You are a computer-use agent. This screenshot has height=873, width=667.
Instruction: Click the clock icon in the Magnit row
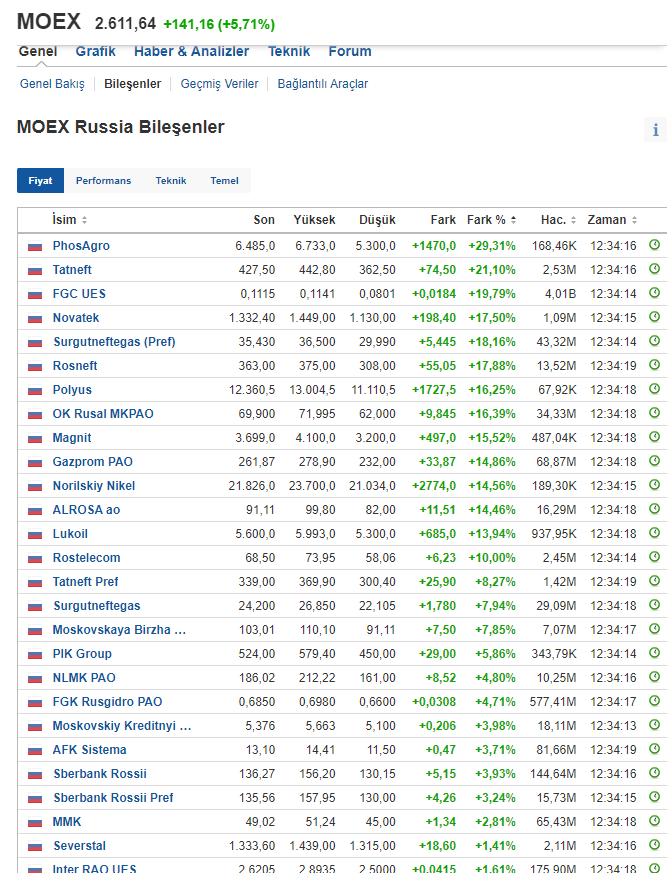click(655, 436)
